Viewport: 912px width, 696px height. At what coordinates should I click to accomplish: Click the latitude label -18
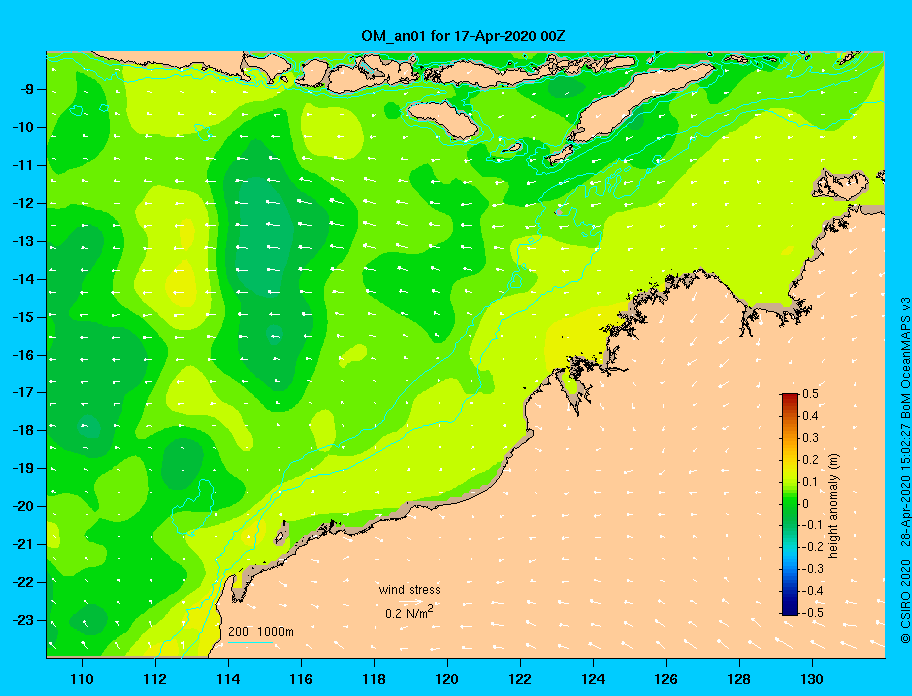(24, 431)
